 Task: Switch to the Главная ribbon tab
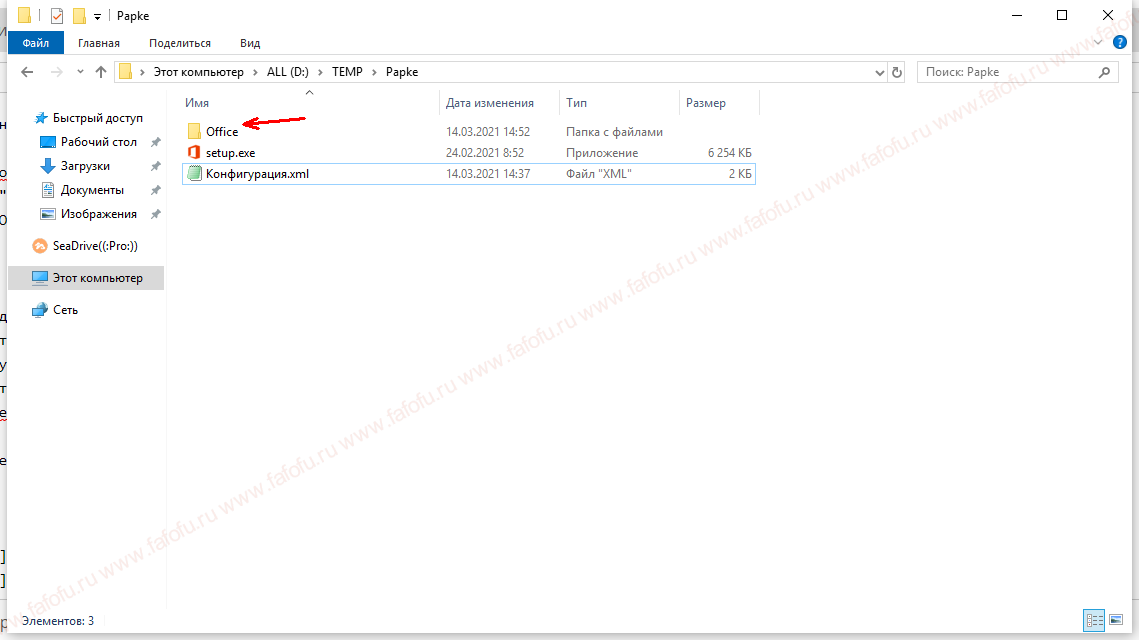pos(99,43)
